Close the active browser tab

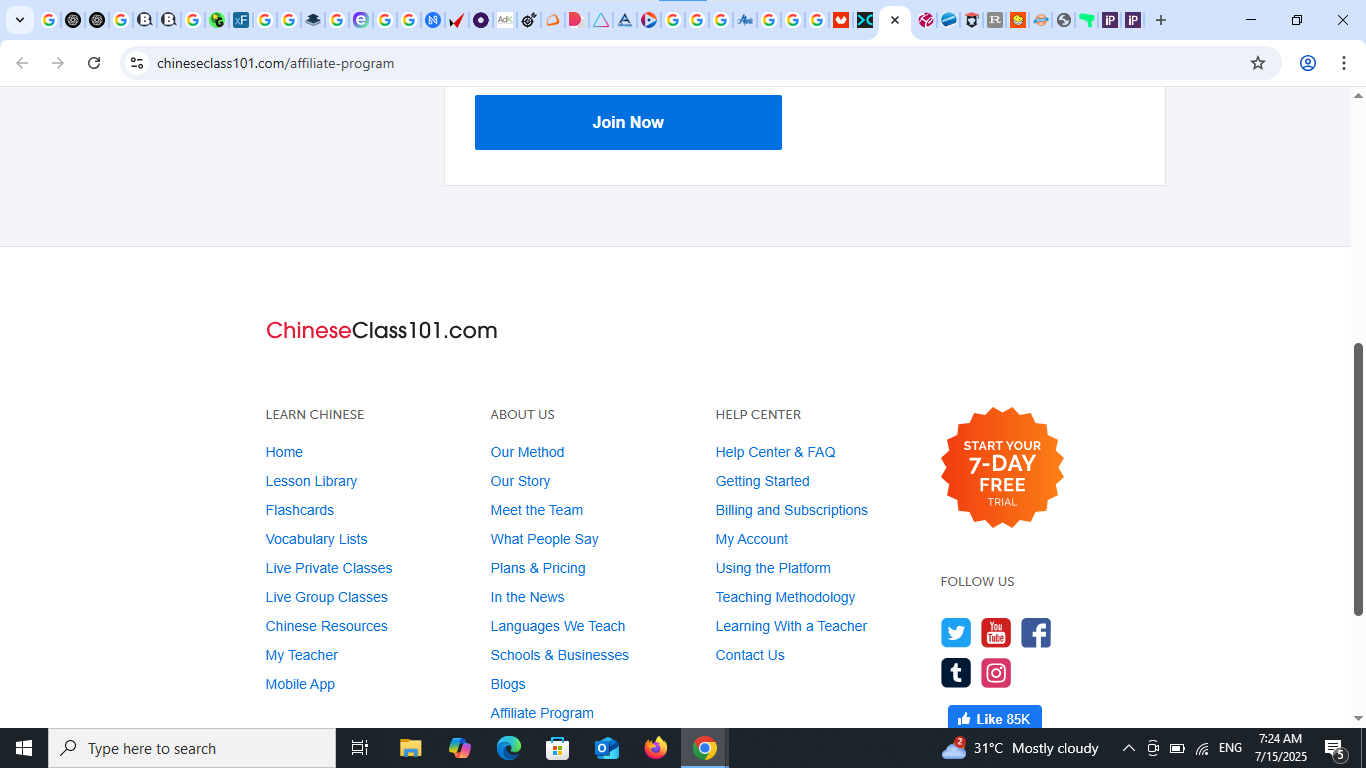tap(895, 20)
